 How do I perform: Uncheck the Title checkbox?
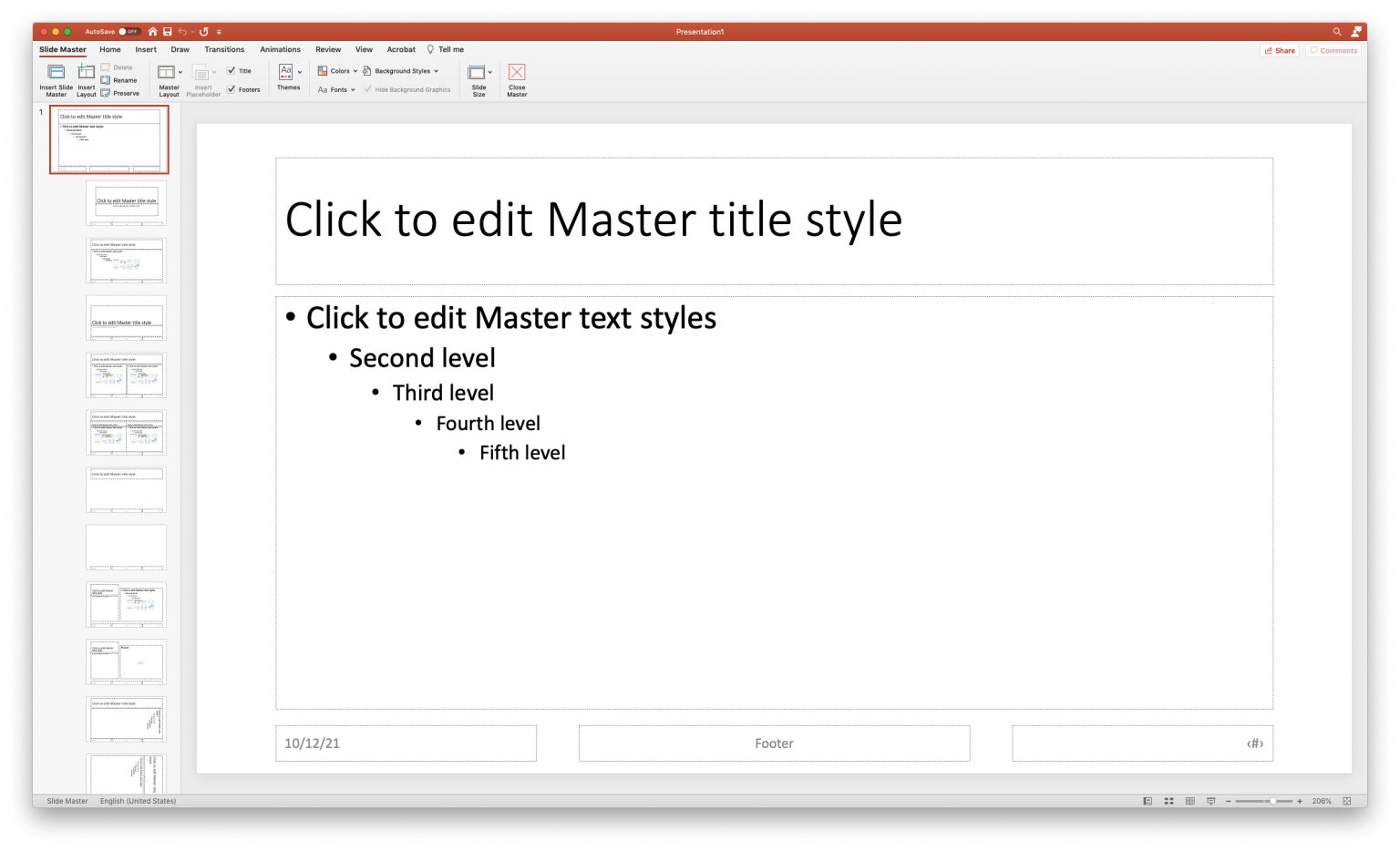[232, 70]
